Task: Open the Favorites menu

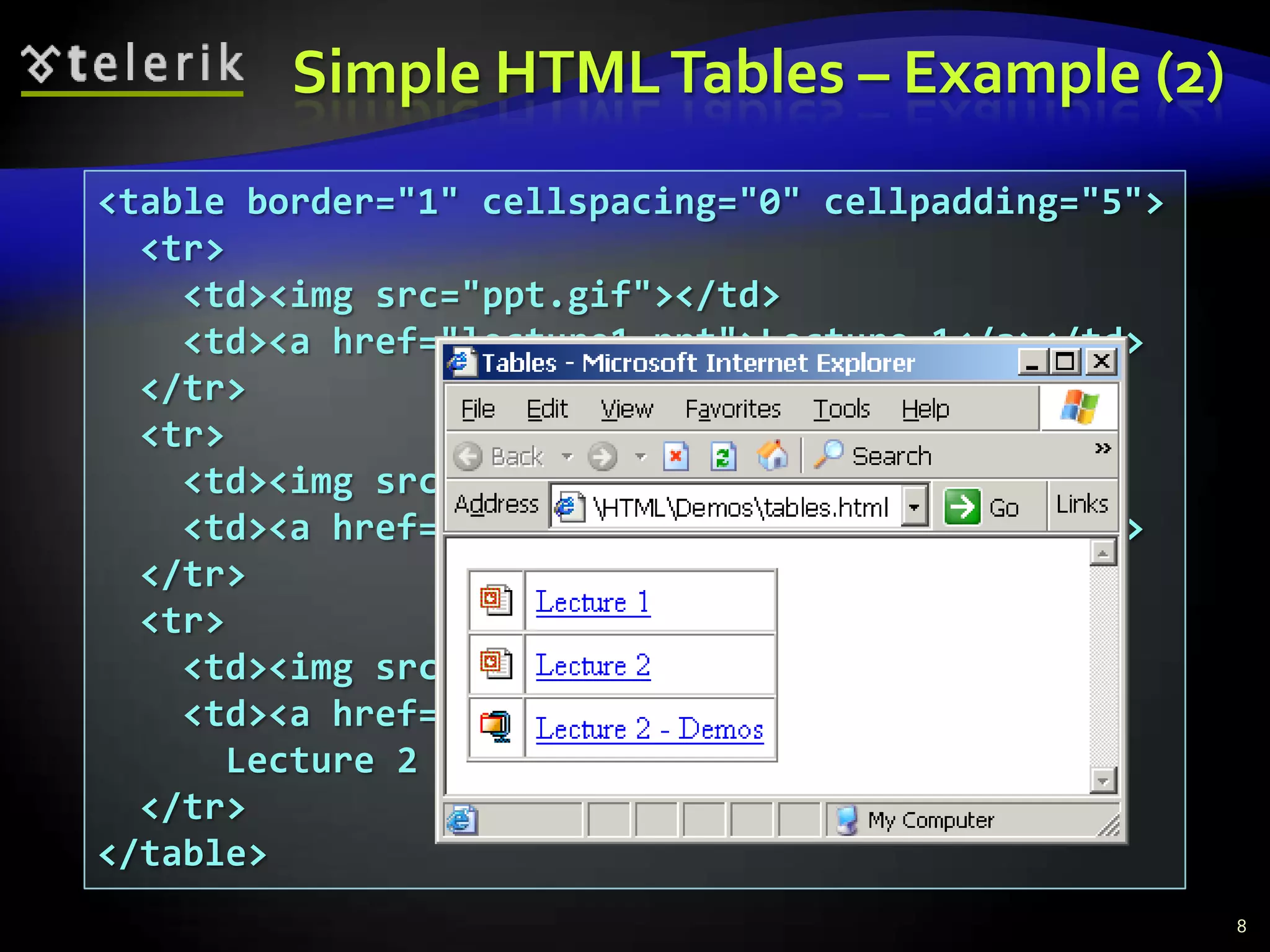Action: pyautogui.click(x=732, y=409)
